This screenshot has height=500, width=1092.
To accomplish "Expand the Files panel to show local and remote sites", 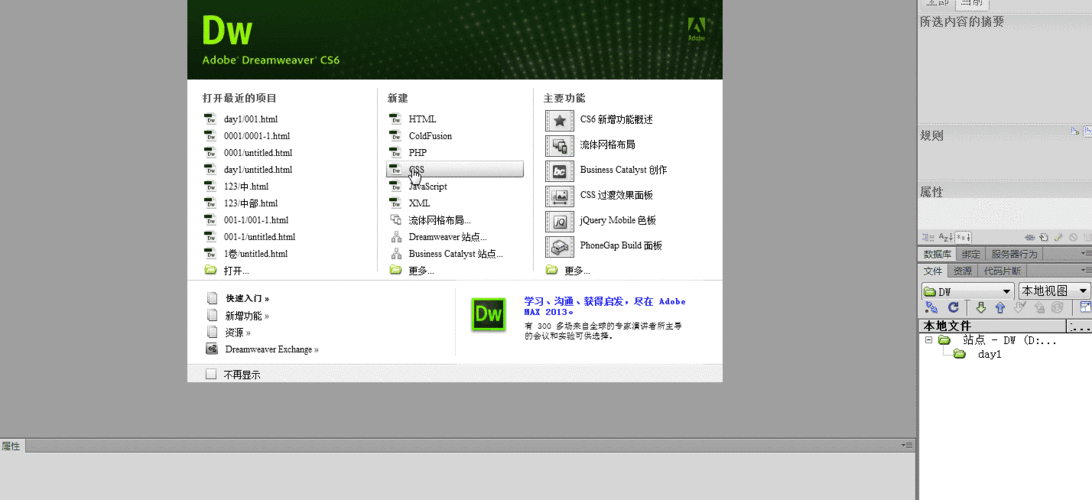I will (1086, 307).
